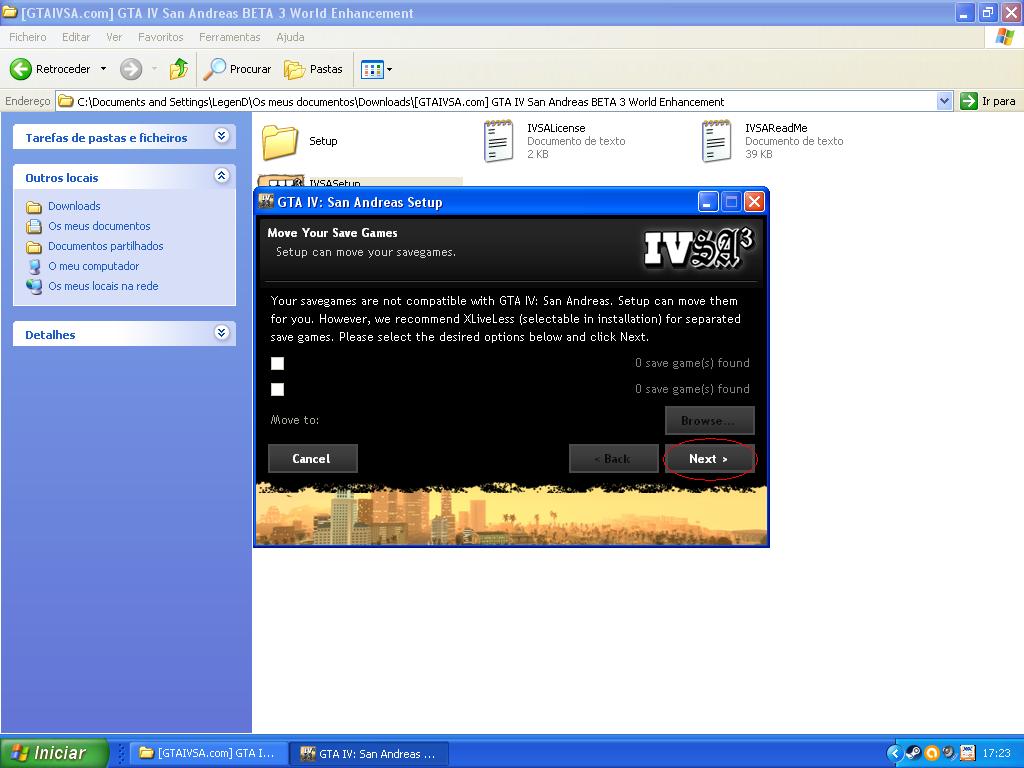Click the green Retroceder back arrow icon
This screenshot has height=768, width=1024.
pyautogui.click(x=20, y=69)
